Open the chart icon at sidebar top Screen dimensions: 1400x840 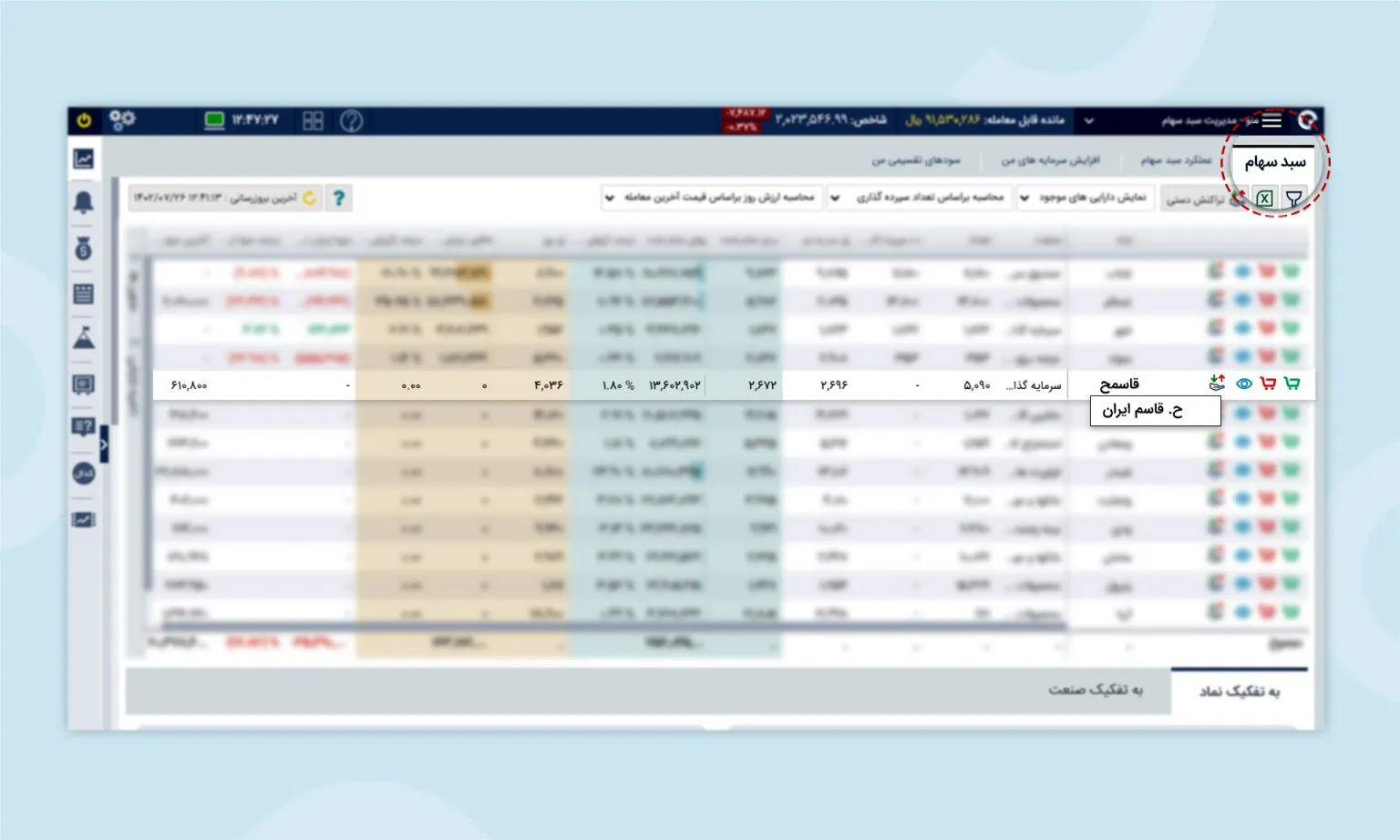point(83,159)
